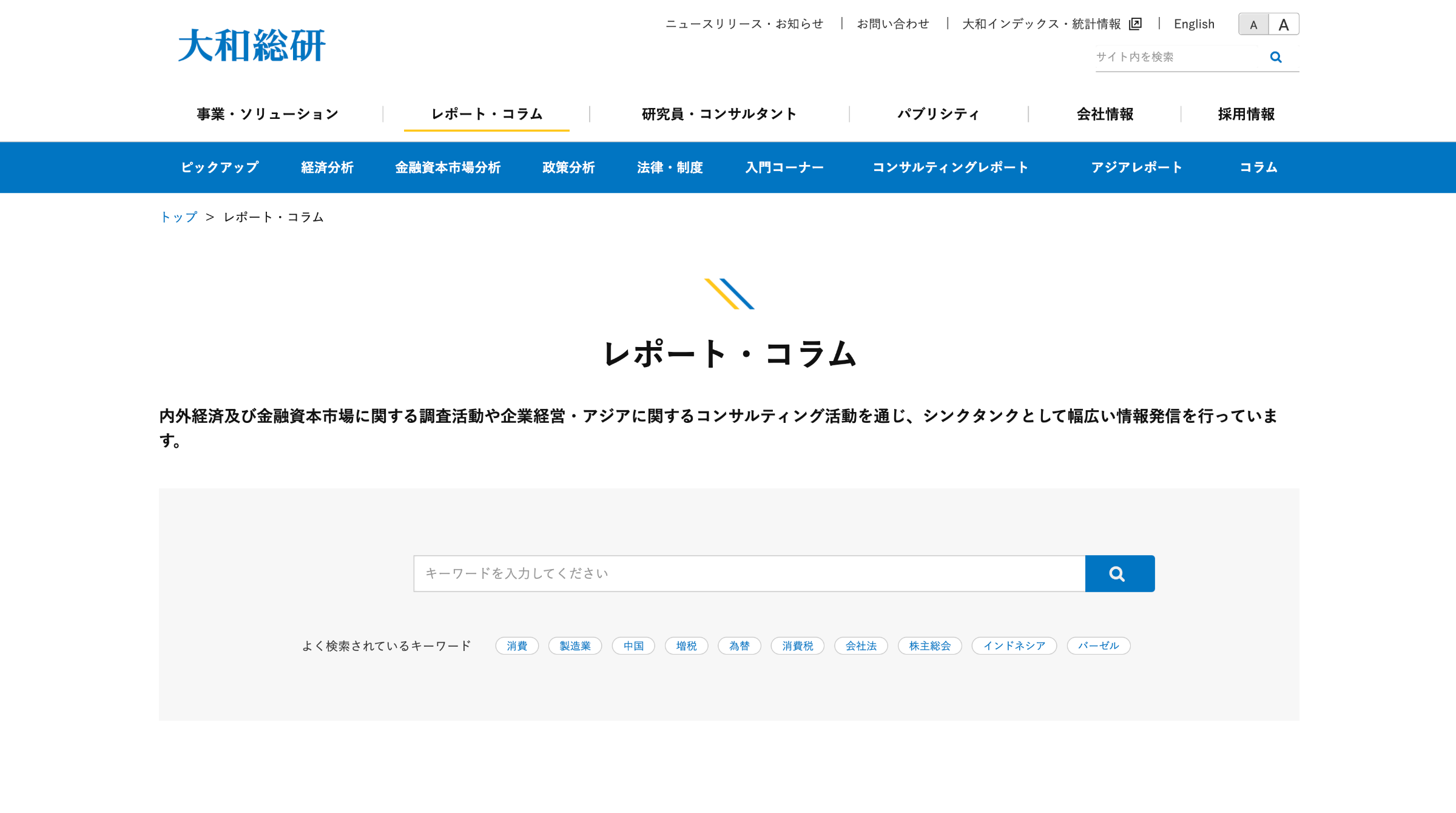Select the コンサルティングレポート tab

point(950,167)
